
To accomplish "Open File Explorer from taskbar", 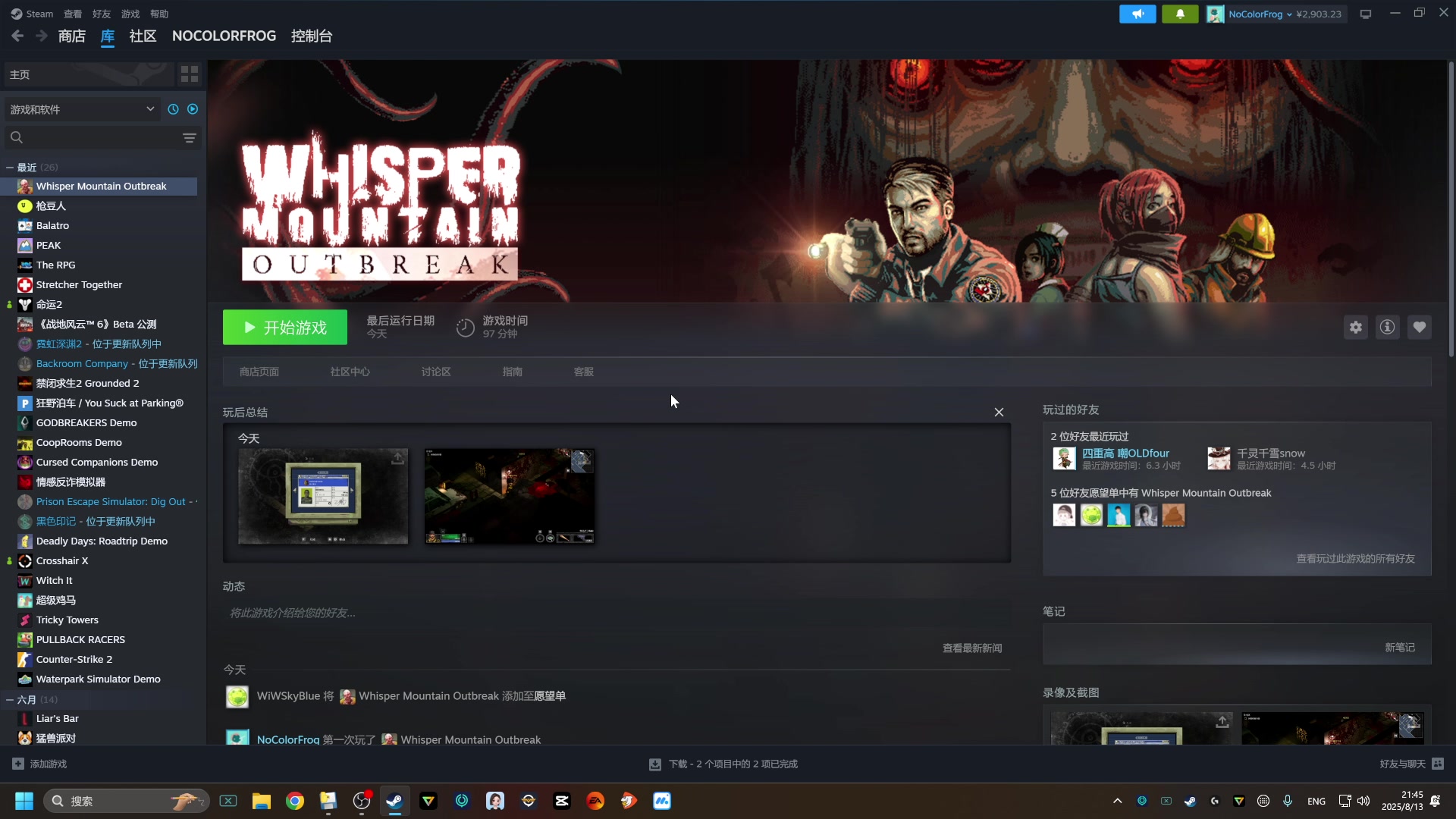I will (262, 801).
